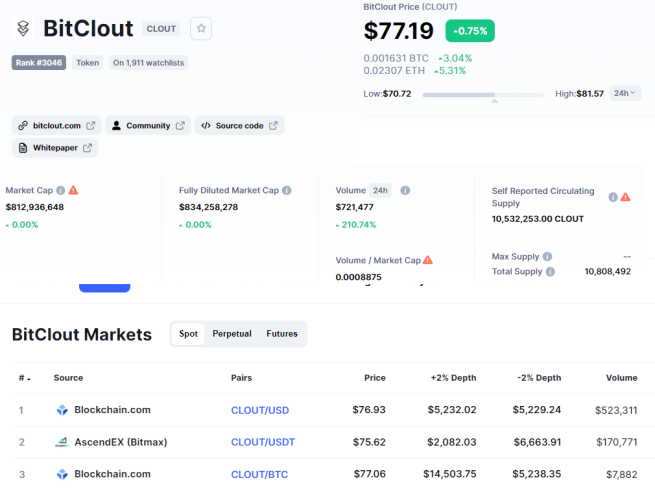Viewport: 655px width, 489px height.
Task: Open the Community links dropdown
Action: pos(148,125)
